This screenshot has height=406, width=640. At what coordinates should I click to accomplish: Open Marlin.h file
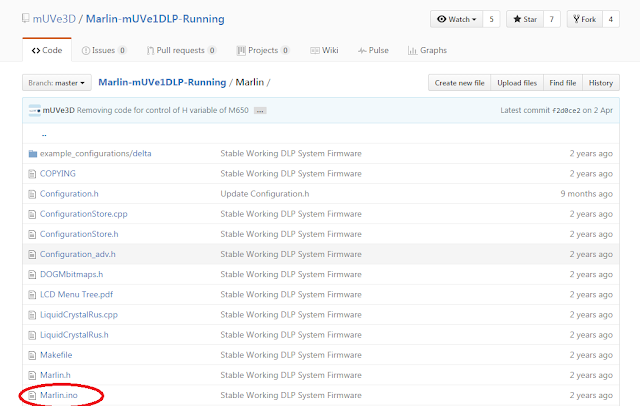coord(55,375)
